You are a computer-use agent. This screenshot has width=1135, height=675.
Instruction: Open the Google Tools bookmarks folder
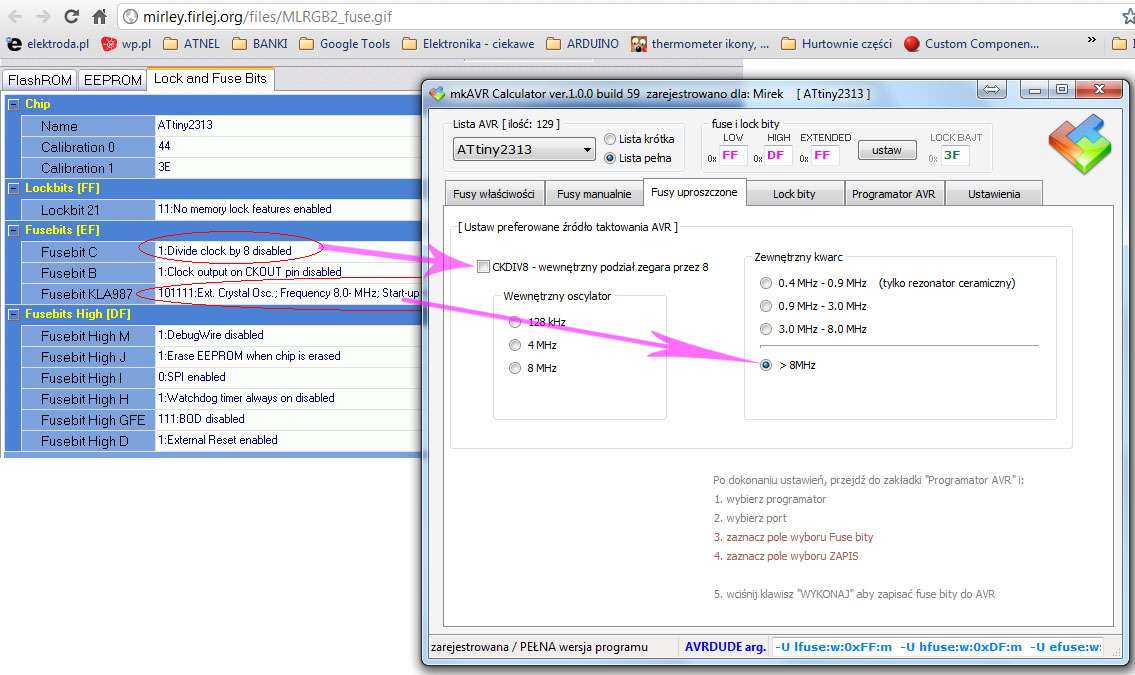click(345, 44)
